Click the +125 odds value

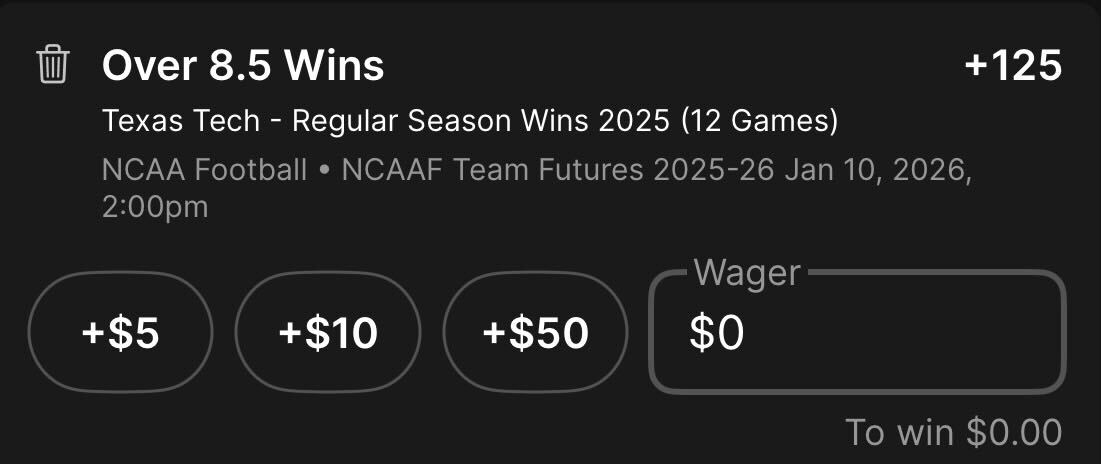point(1013,66)
